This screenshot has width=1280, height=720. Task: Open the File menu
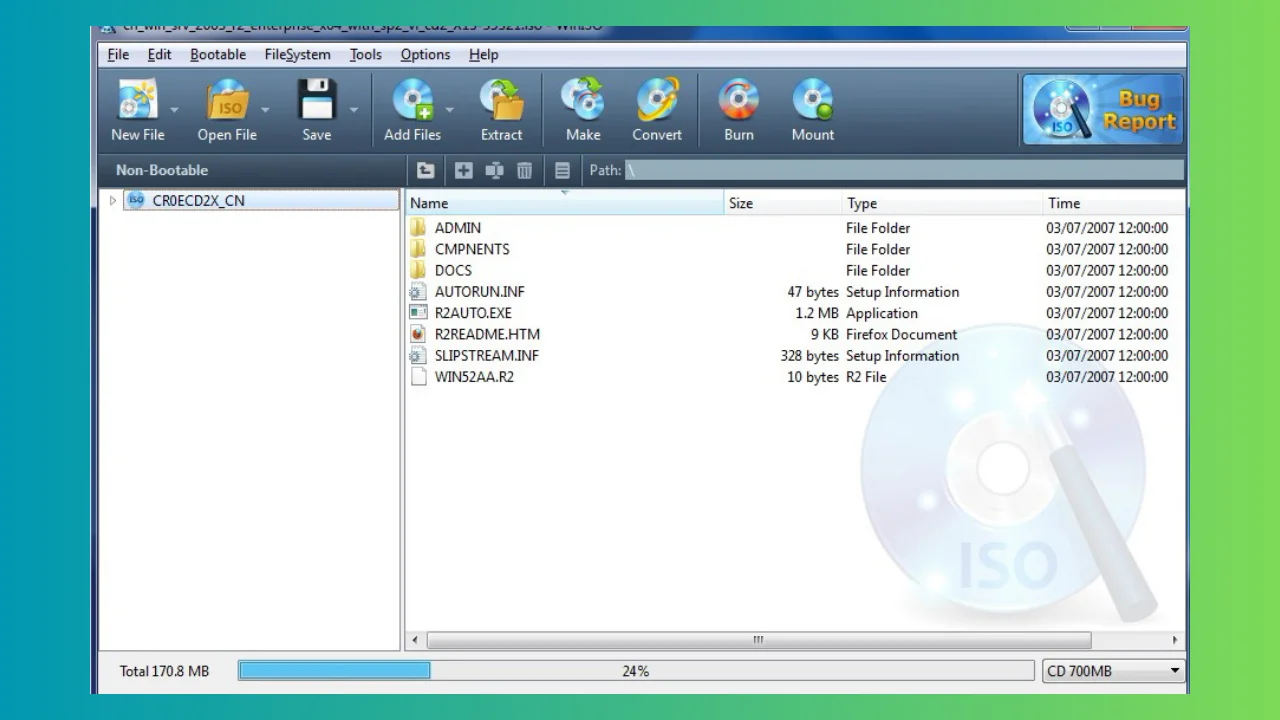pyautogui.click(x=118, y=55)
